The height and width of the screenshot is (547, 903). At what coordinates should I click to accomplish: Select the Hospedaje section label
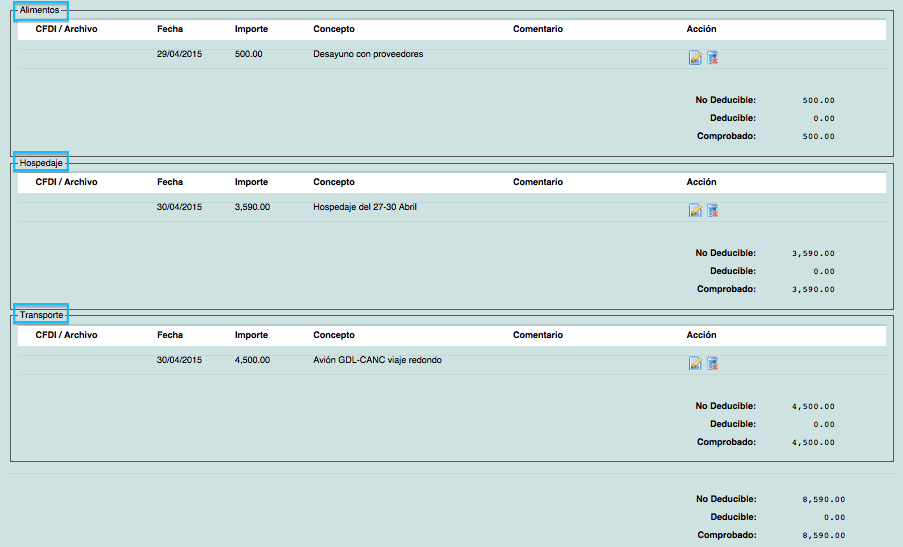tap(41, 162)
